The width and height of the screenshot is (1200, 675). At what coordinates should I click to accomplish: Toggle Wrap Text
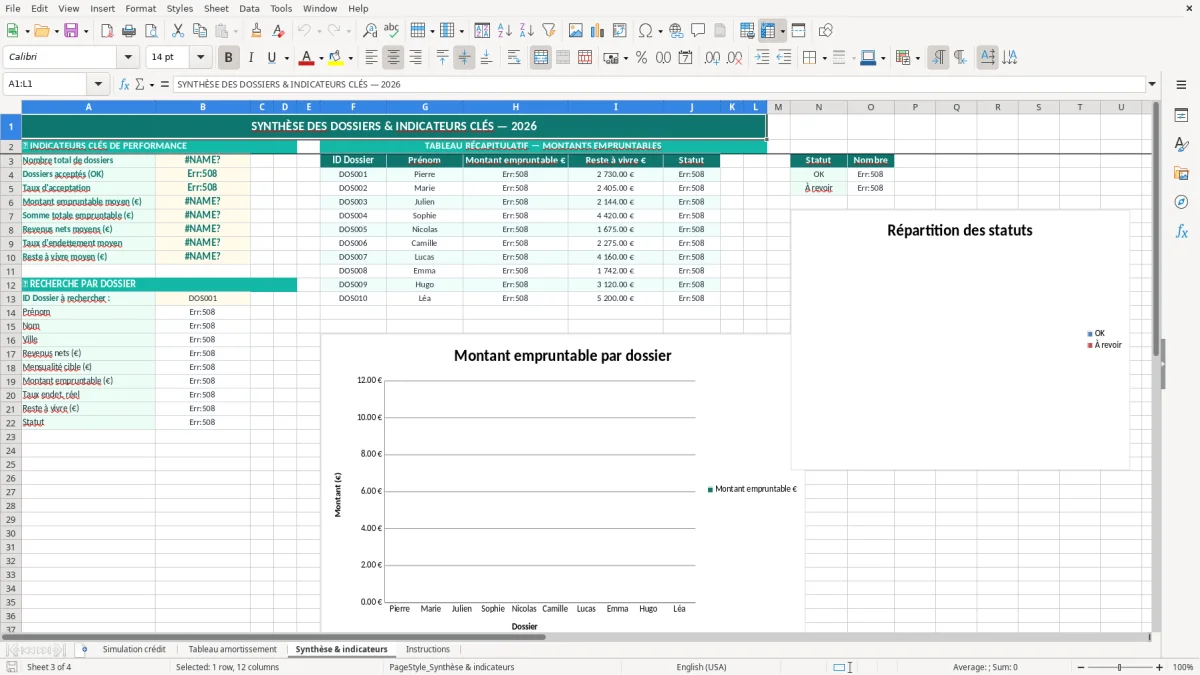pyautogui.click(x=514, y=58)
